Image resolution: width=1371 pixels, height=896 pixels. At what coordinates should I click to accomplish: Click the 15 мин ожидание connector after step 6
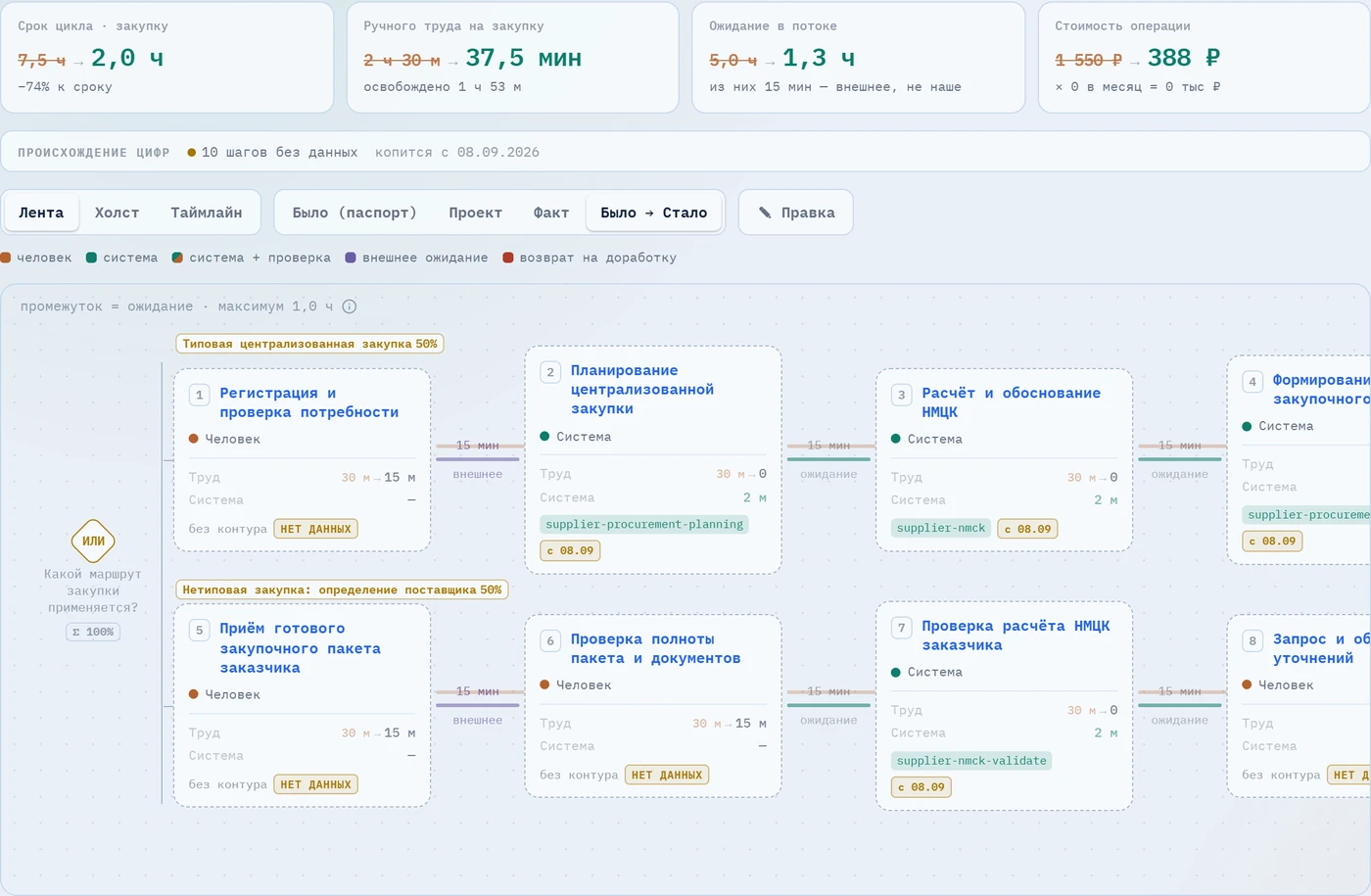tap(828, 704)
